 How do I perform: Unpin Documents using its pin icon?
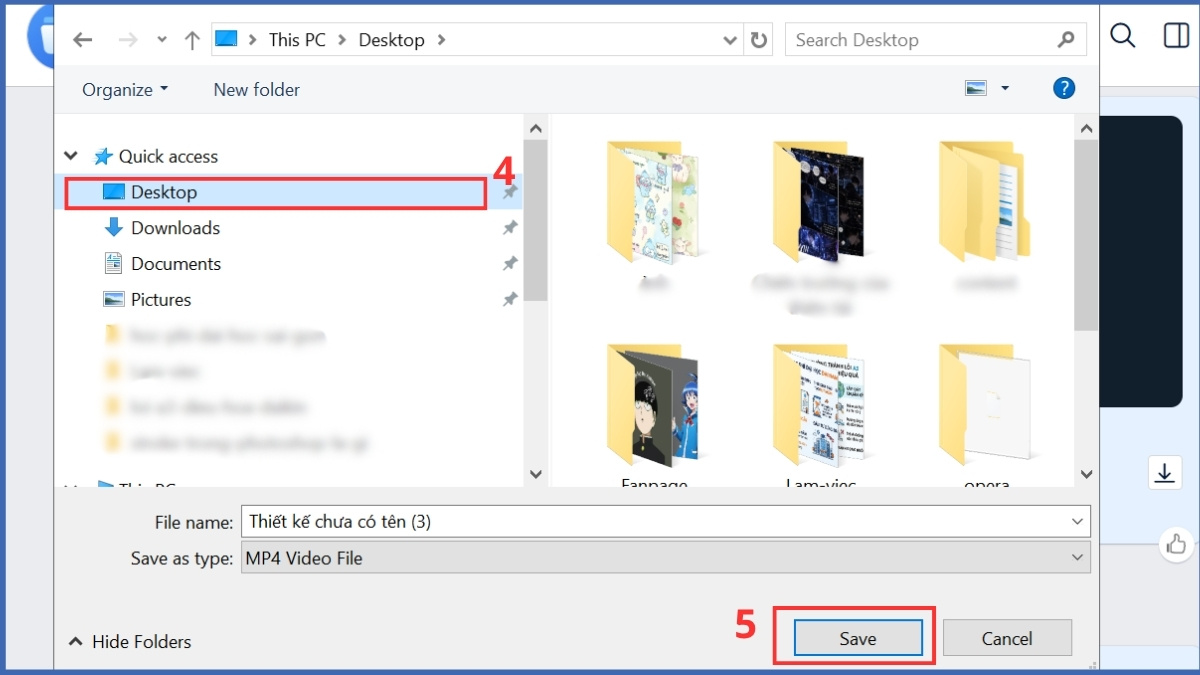[x=510, y=264]
